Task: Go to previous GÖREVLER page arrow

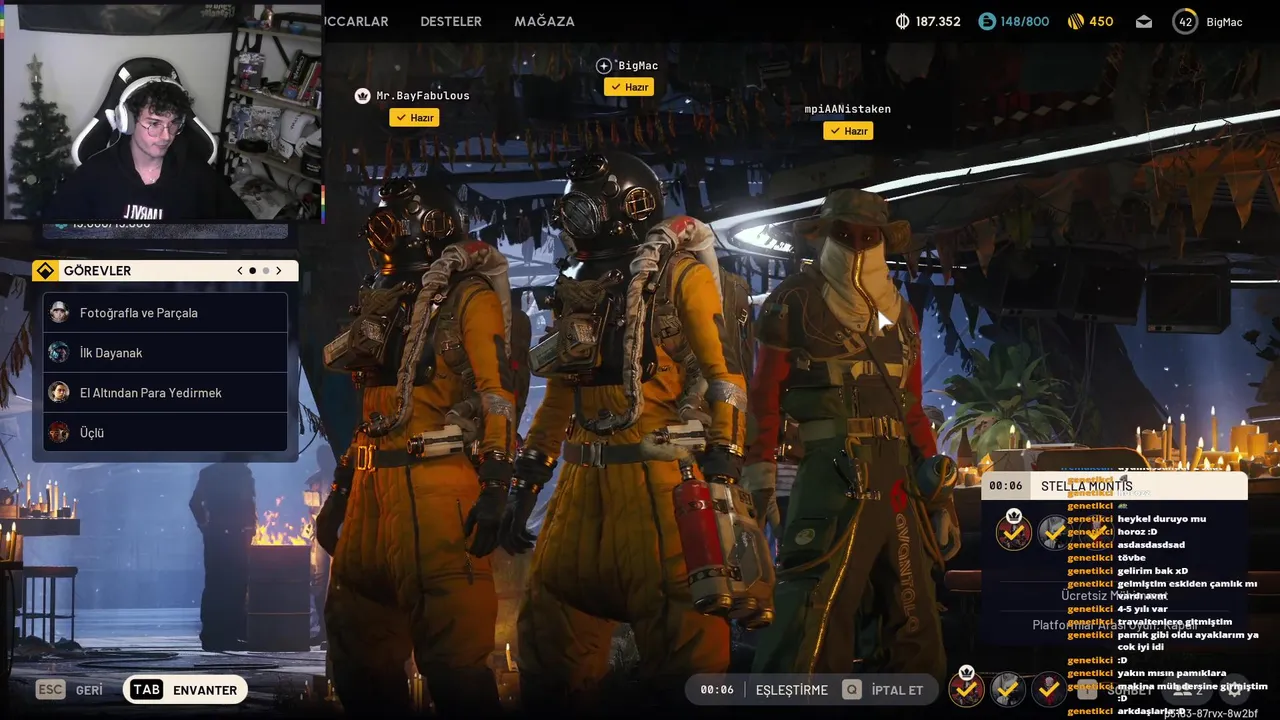Action: point(240,271)
